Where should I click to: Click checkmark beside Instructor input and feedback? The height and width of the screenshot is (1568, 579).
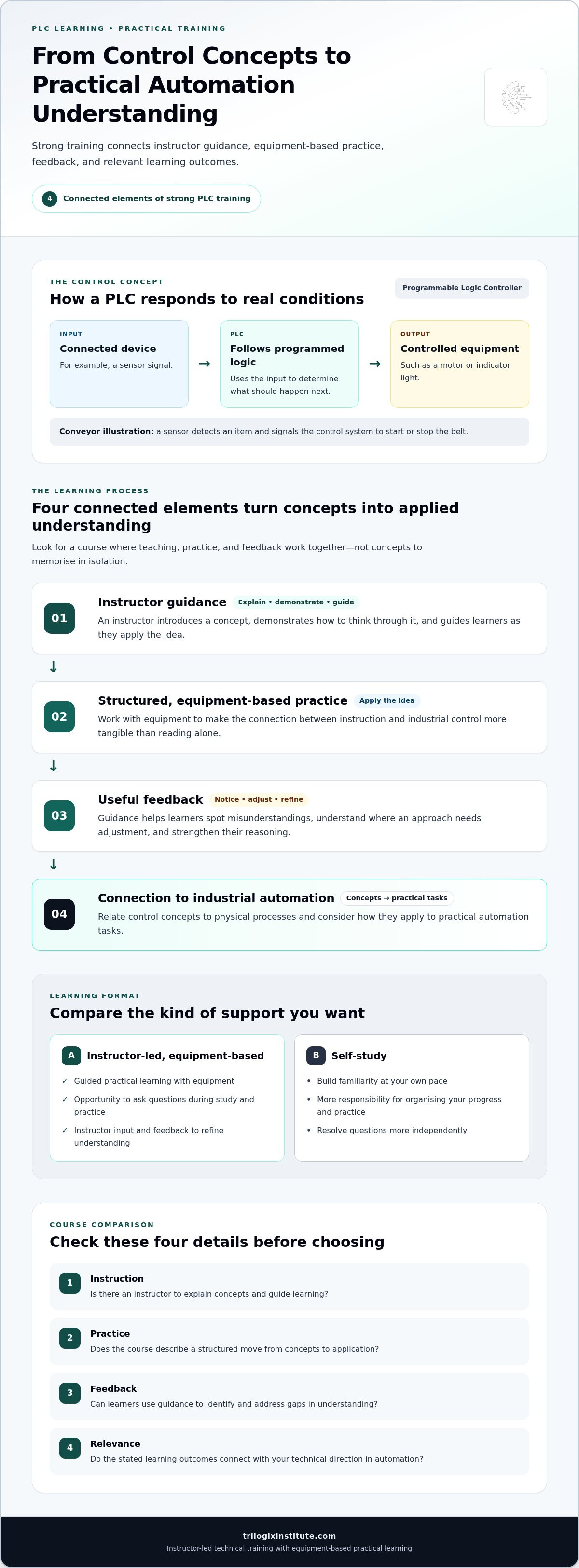click(x=65, y=1130)
